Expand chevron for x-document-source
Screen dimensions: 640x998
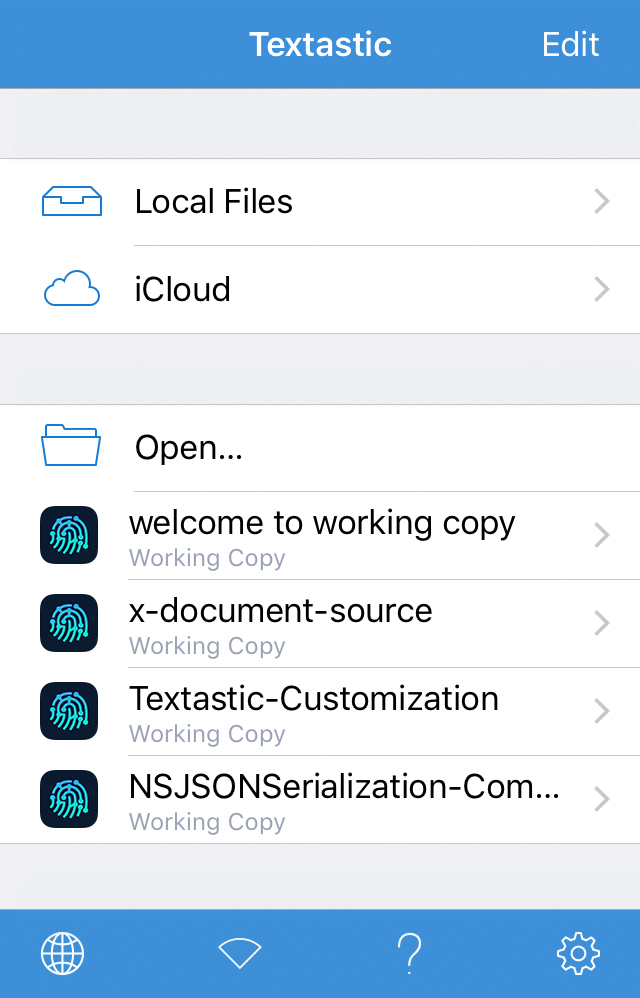pyautogui.click(x=601, y=623)
